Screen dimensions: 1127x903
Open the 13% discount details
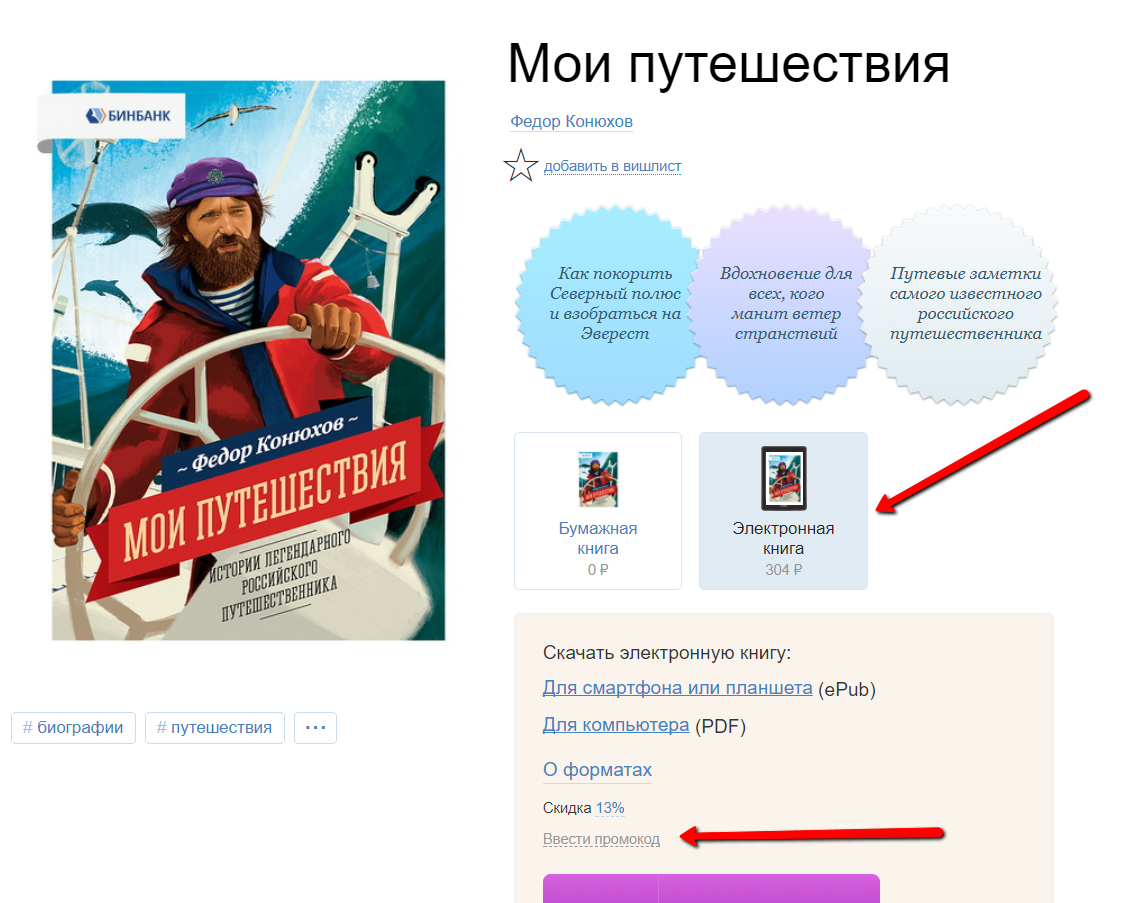coord(610,808)
